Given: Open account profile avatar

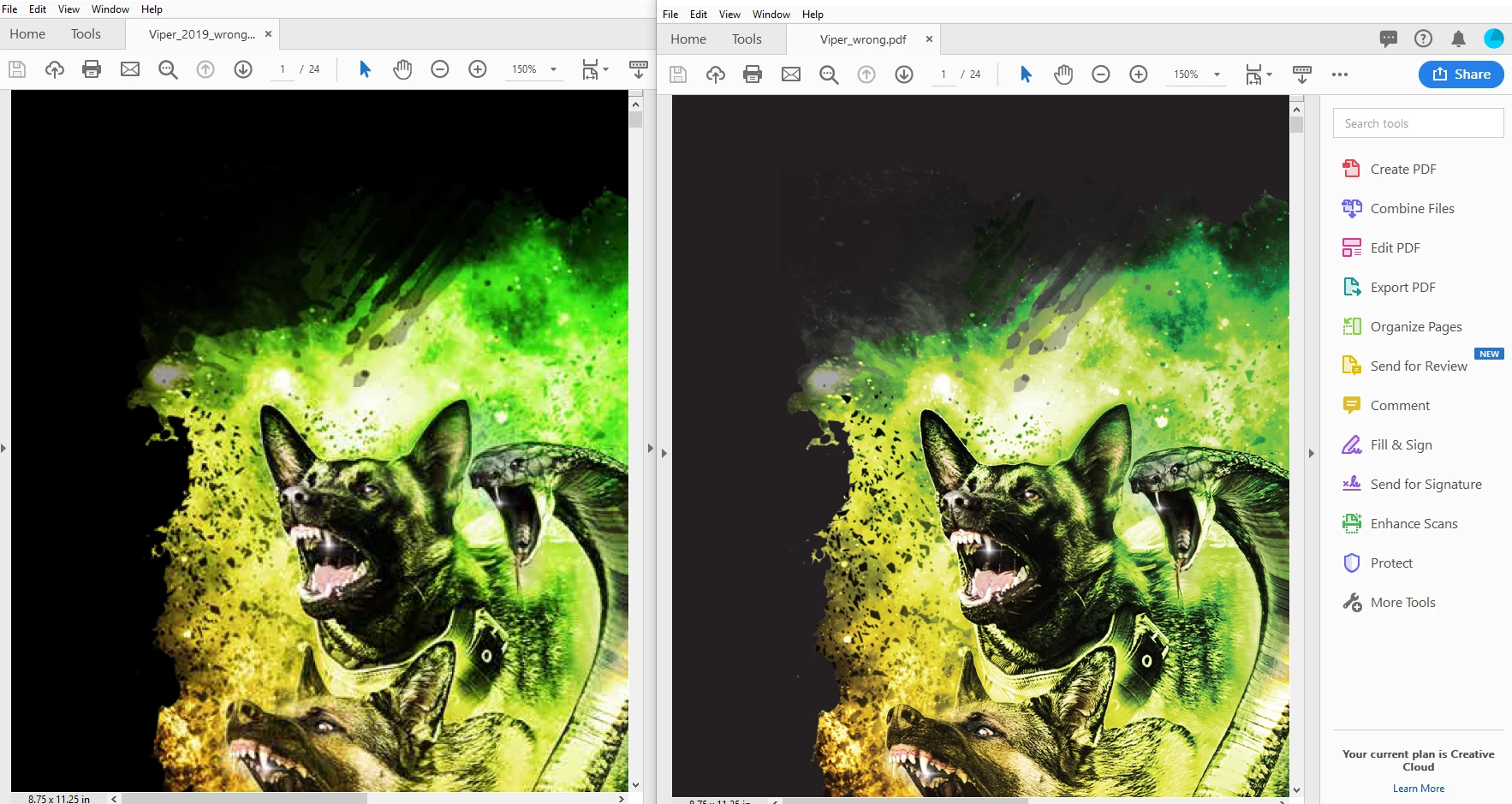Looking at the screenshot, I should pyautogui.click(x=1494, y=39).
